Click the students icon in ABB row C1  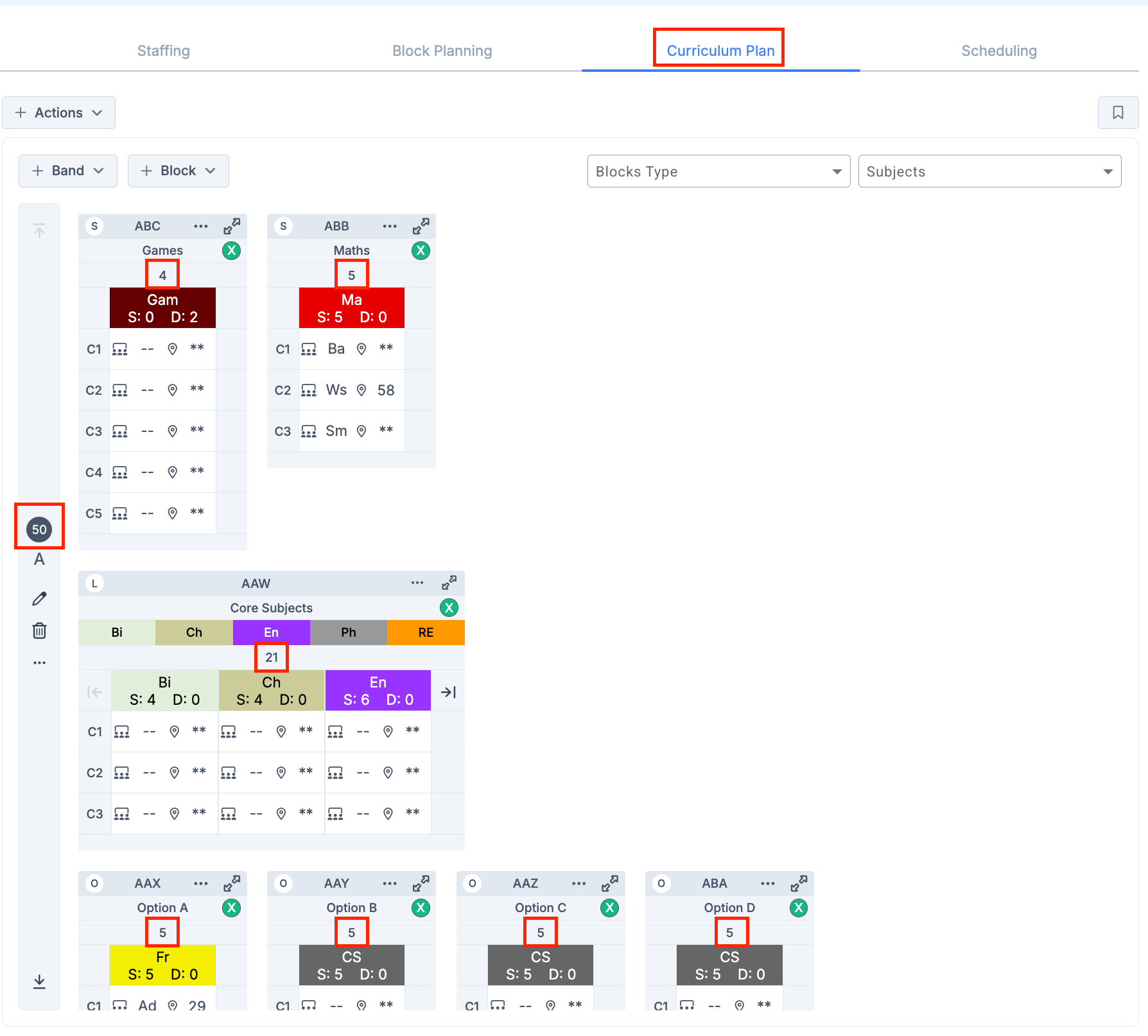pos(309,349)
